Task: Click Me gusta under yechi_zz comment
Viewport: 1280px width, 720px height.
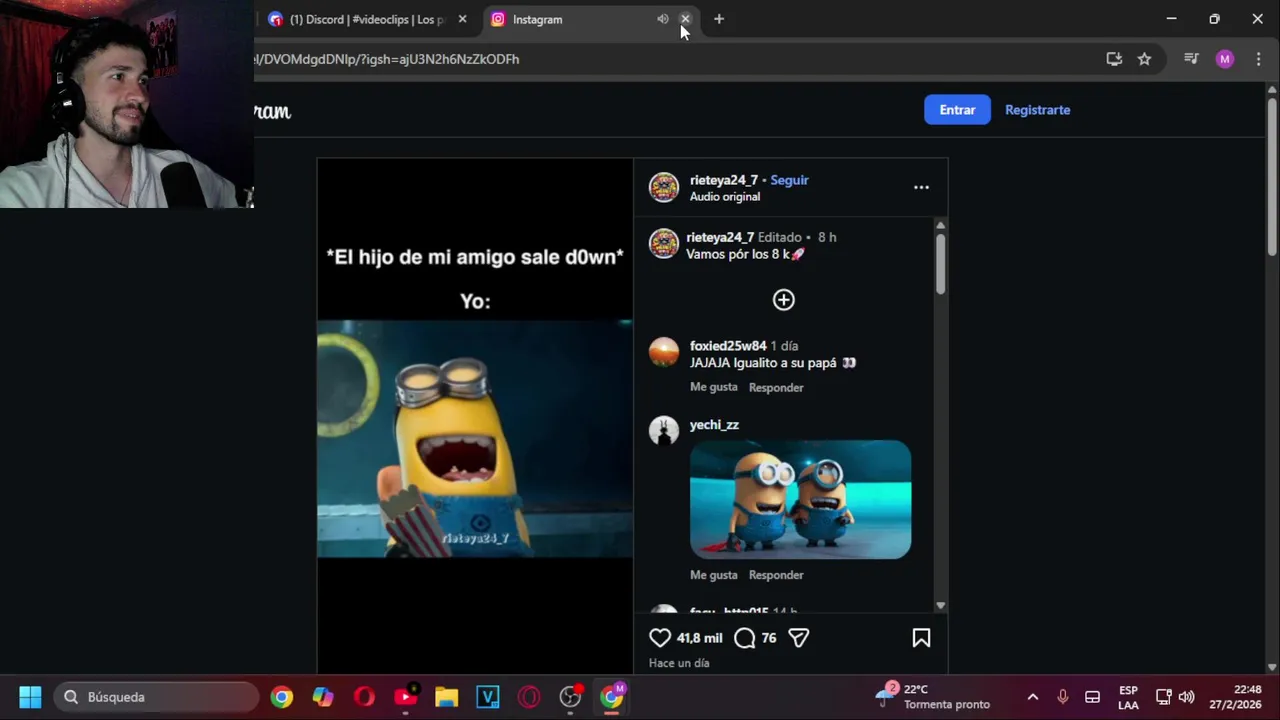Action: pyautogui.click(x=714, y=575)
